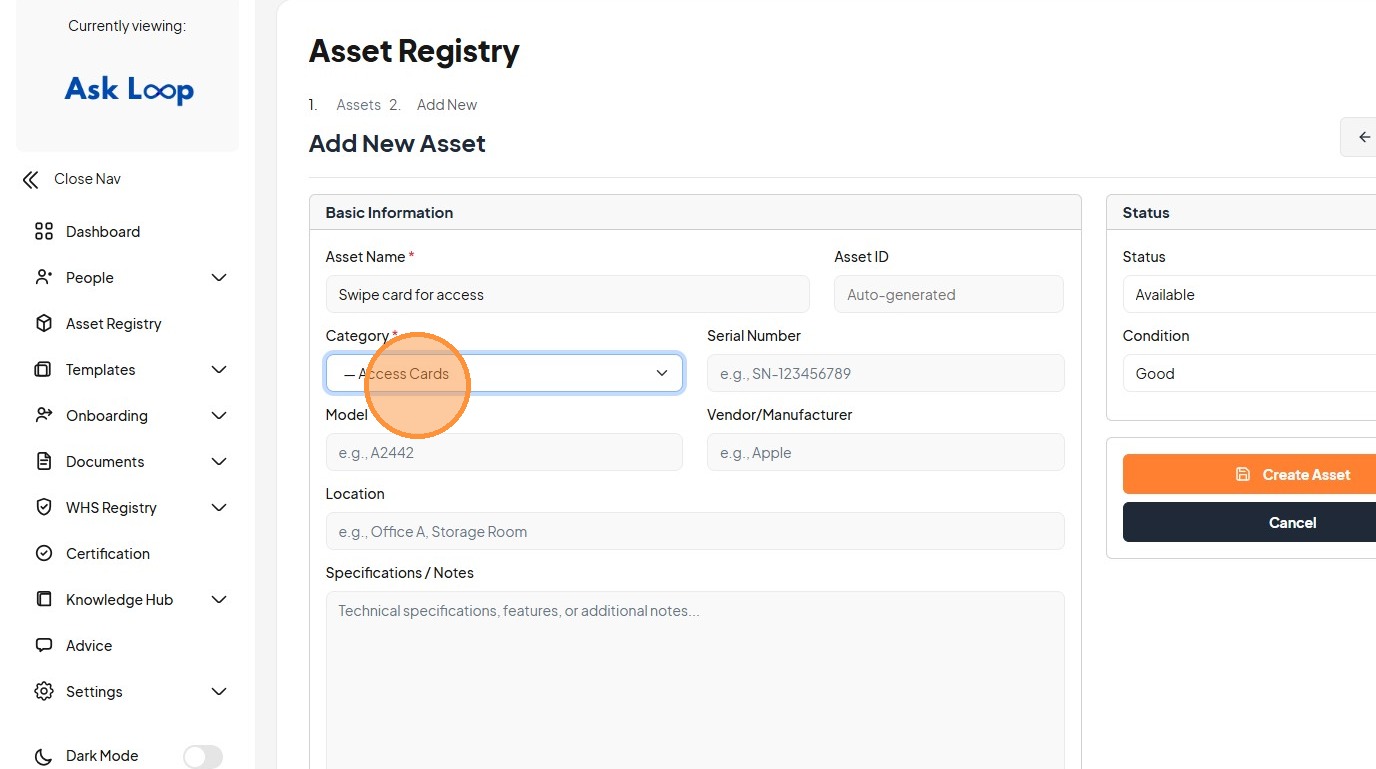Click the Dashboard grid icon
1376x769 pixels.
coord(43,232)
